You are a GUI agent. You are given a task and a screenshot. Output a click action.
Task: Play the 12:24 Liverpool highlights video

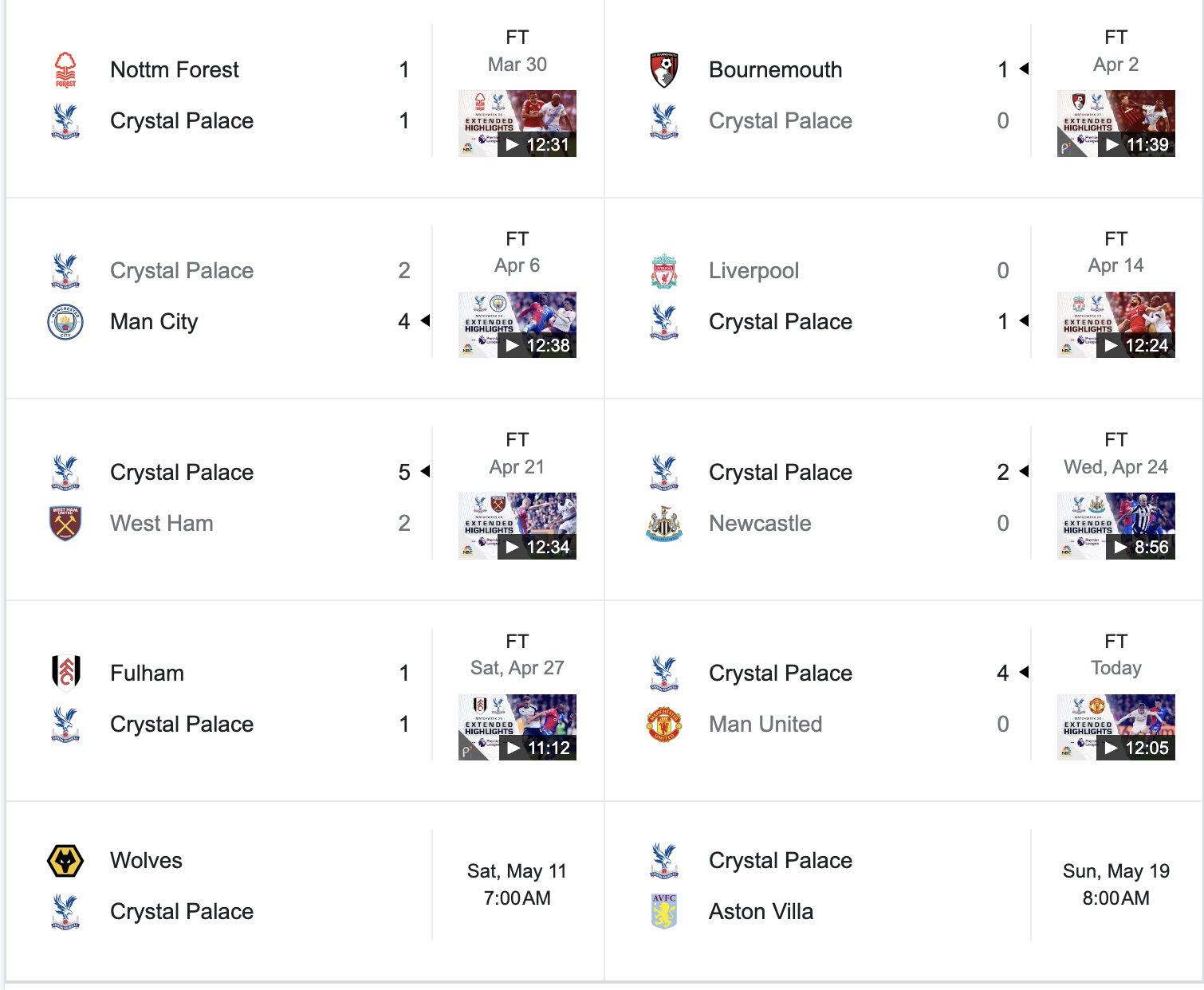click(x=1116, y=324)
